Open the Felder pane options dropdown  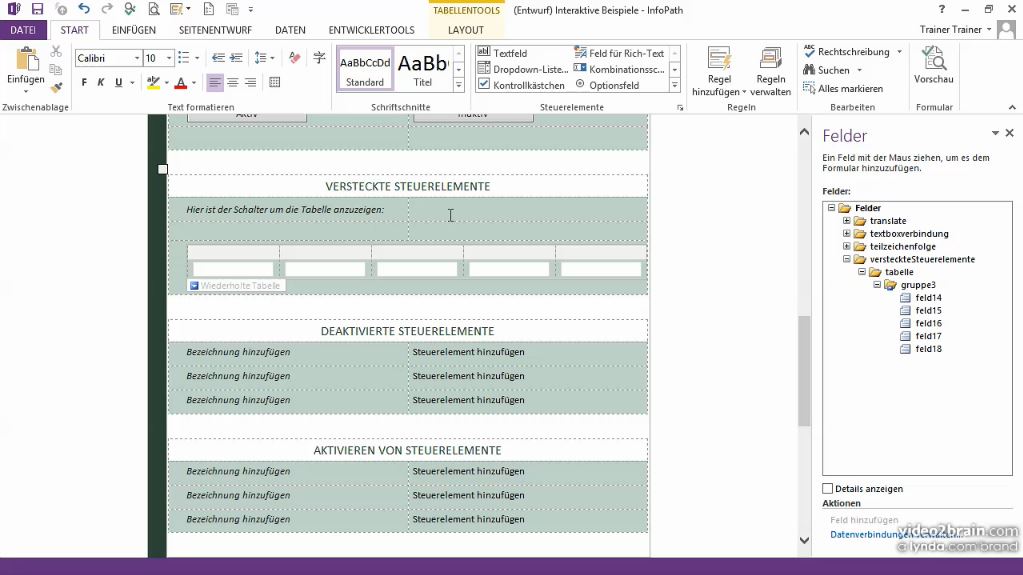pyautogui.click(x=995, y=133)
